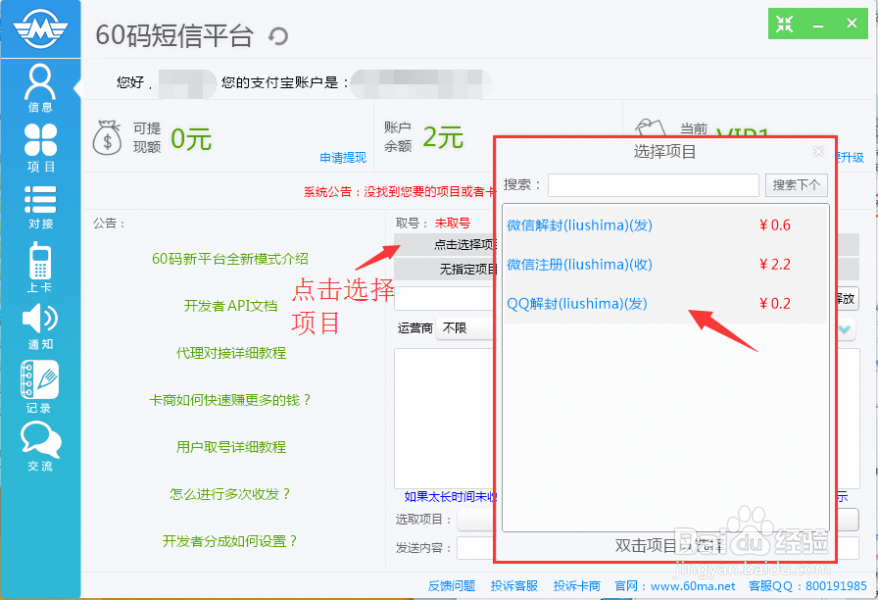The image size is (878, 600).
Task: Open the 交流 chat section
Action: pos(40,445)
